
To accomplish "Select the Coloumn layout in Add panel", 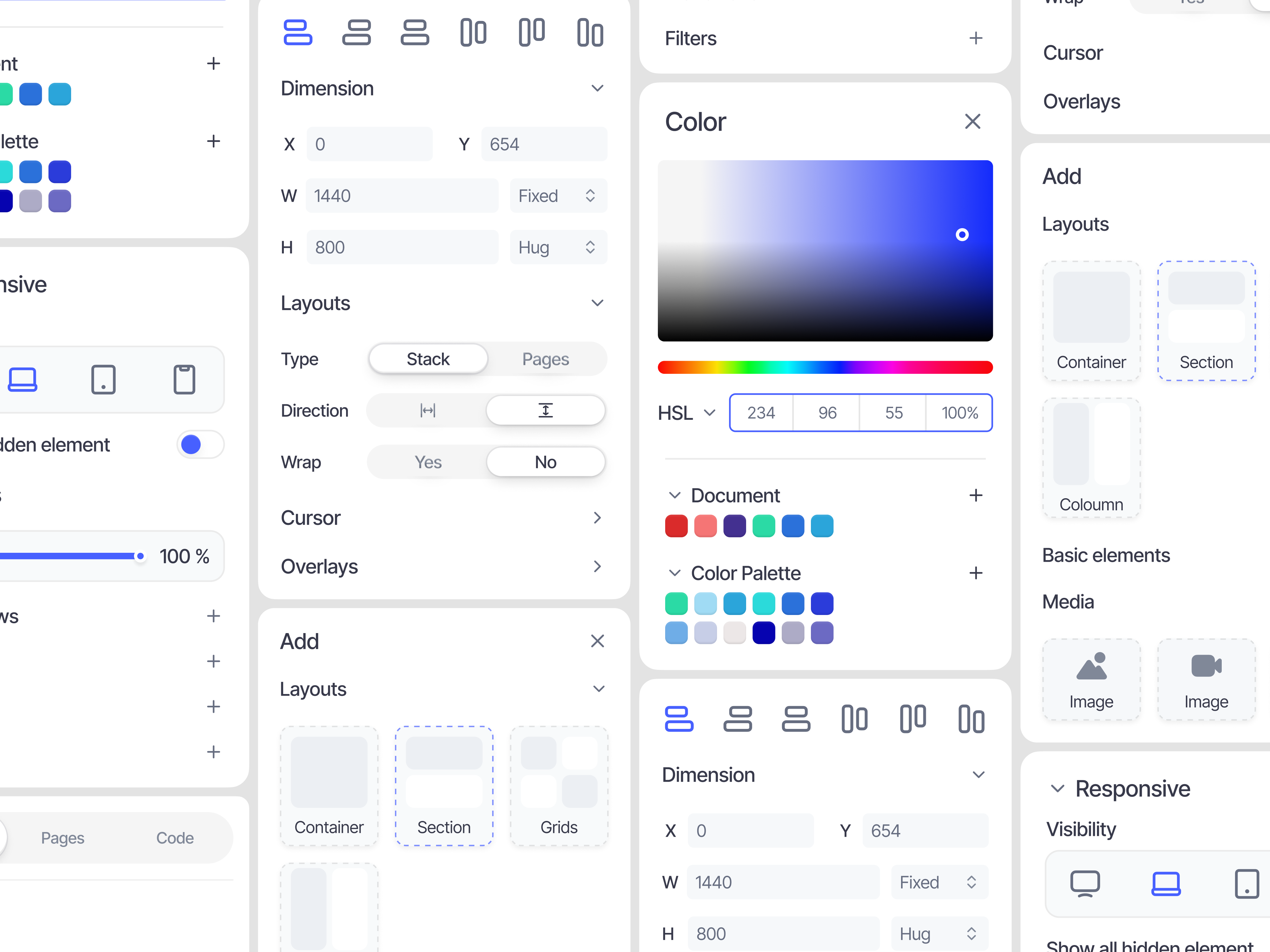I will (x=1090, y=458).
